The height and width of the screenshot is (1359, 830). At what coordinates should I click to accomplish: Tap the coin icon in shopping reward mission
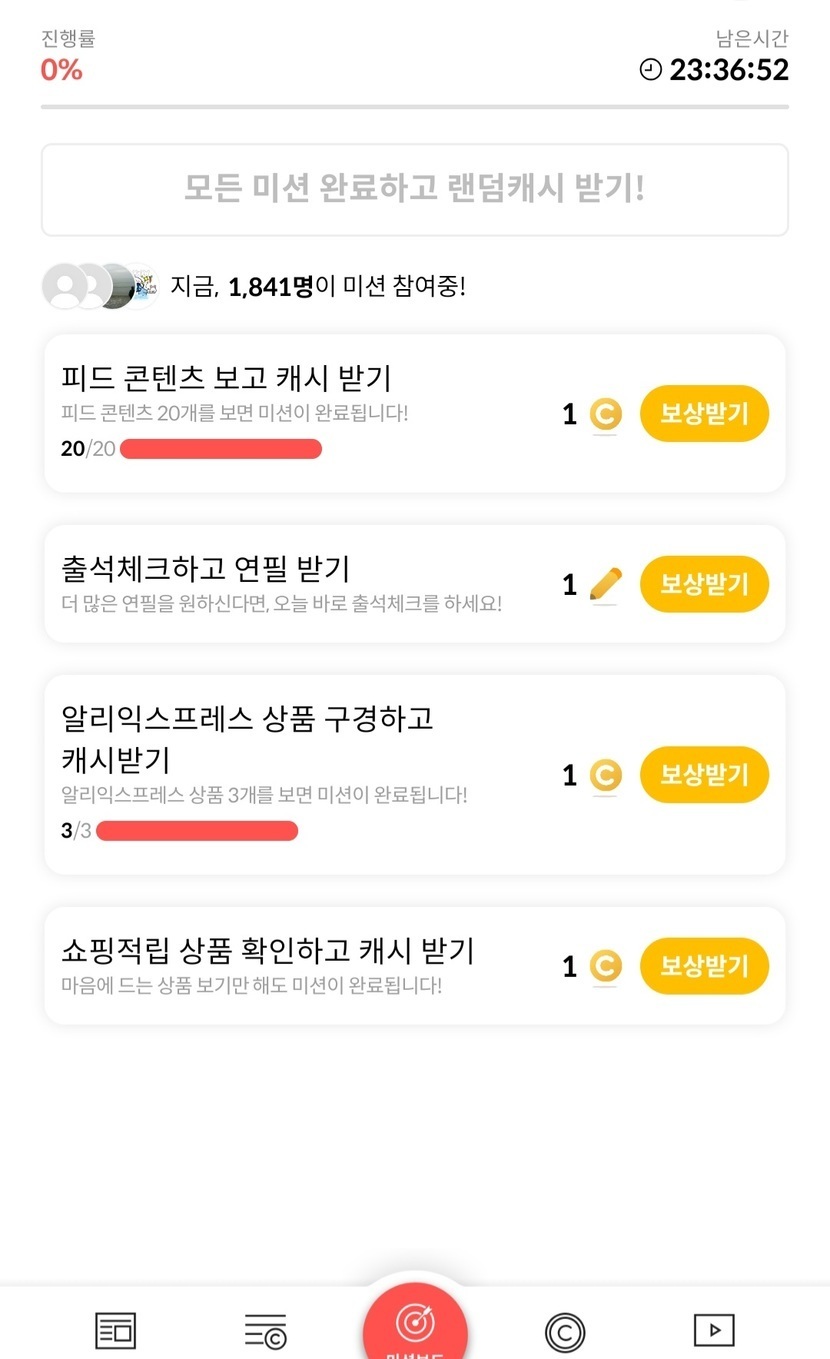[605, 966]
